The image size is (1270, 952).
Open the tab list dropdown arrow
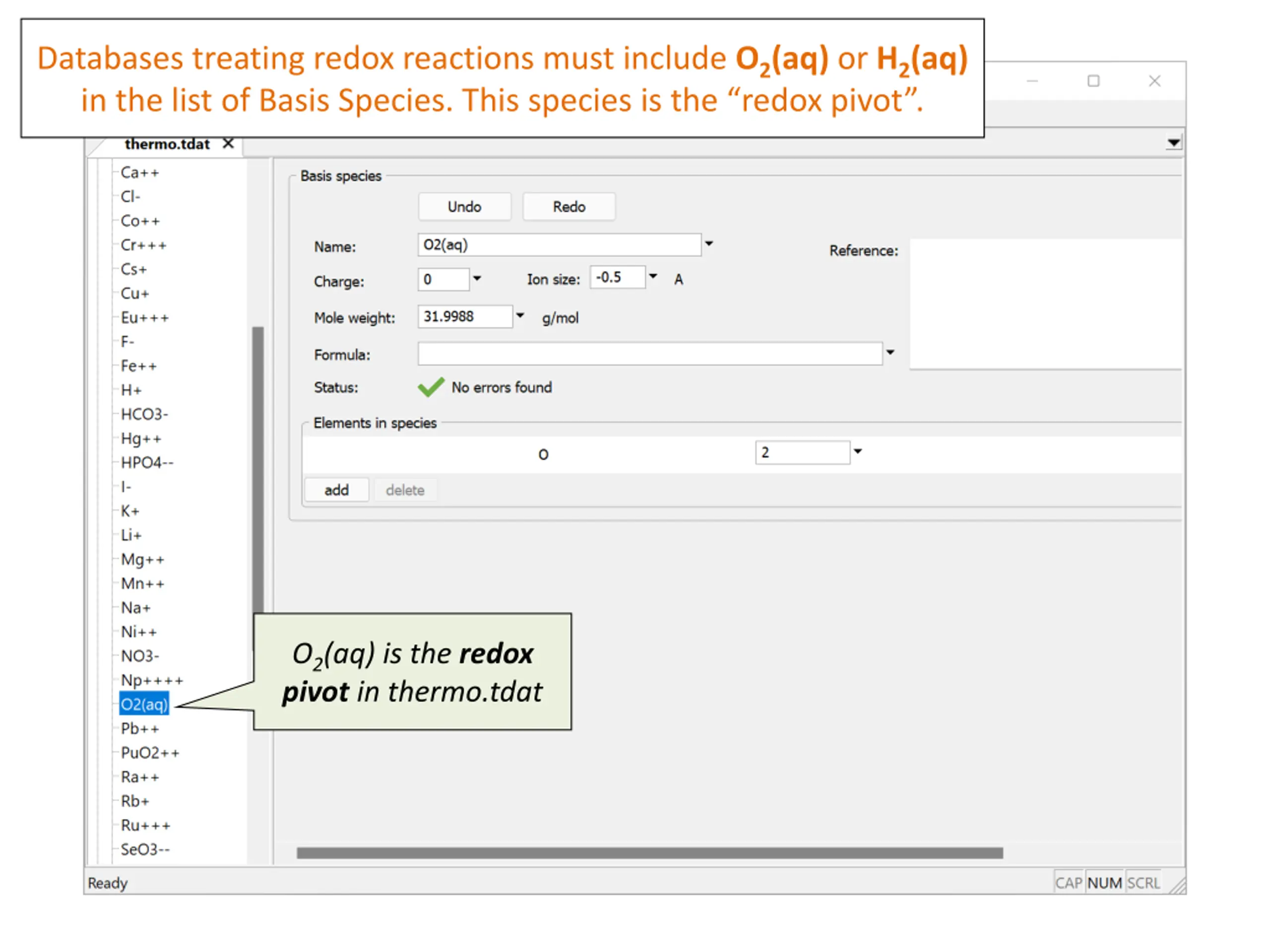coord(1173,142)
